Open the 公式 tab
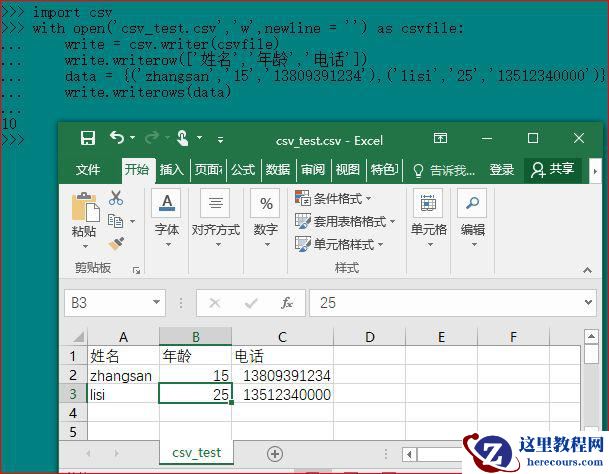The image size is (609, 474). point(243,170)
